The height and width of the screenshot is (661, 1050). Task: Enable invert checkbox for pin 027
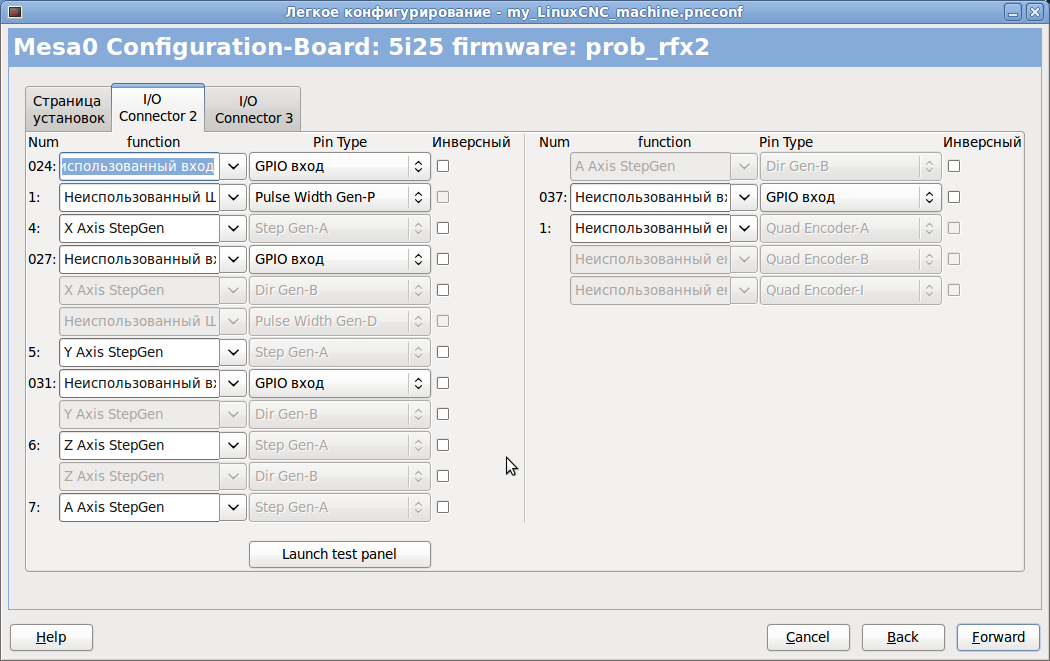tap(443, 259)
